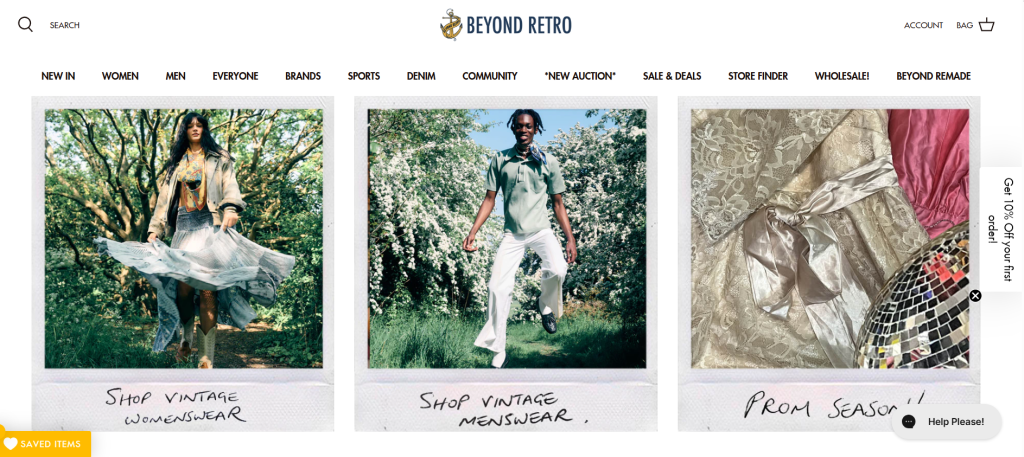Open the Women menu
The width and height of the screenshot is (1024, 457).
[x=120, y=76]
